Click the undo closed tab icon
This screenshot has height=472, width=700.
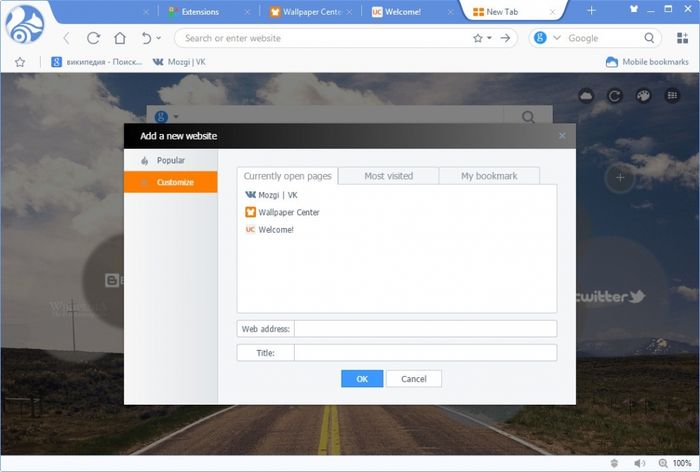146,38
